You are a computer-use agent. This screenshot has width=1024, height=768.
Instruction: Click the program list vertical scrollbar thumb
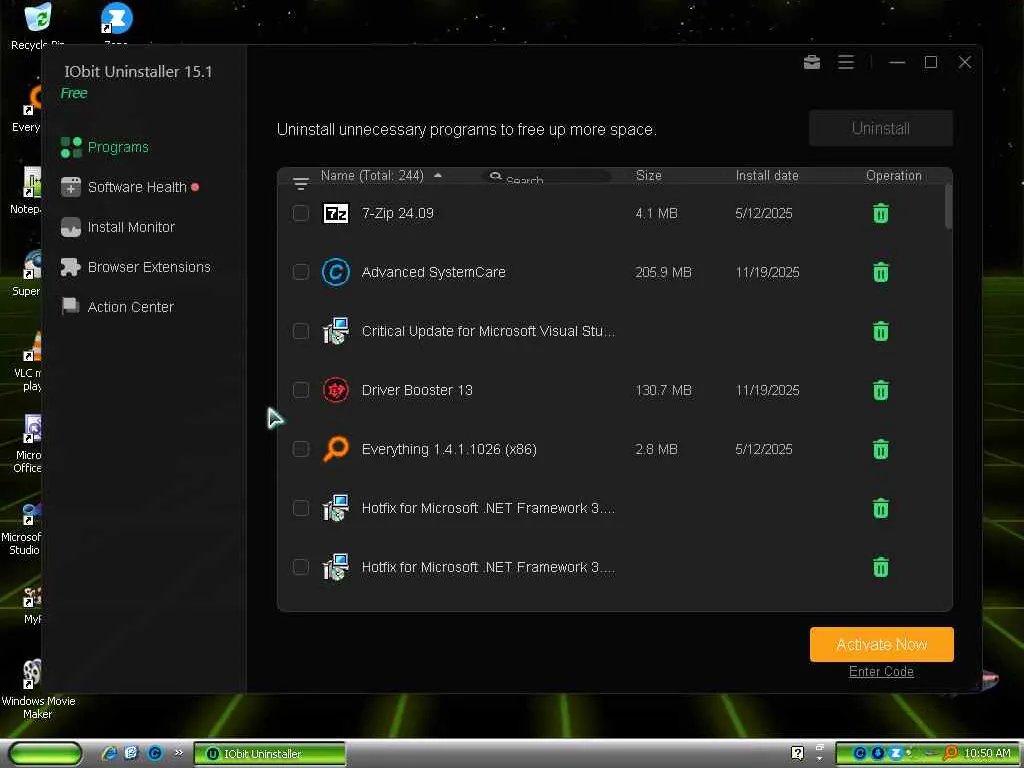click(x=948, y=206)
